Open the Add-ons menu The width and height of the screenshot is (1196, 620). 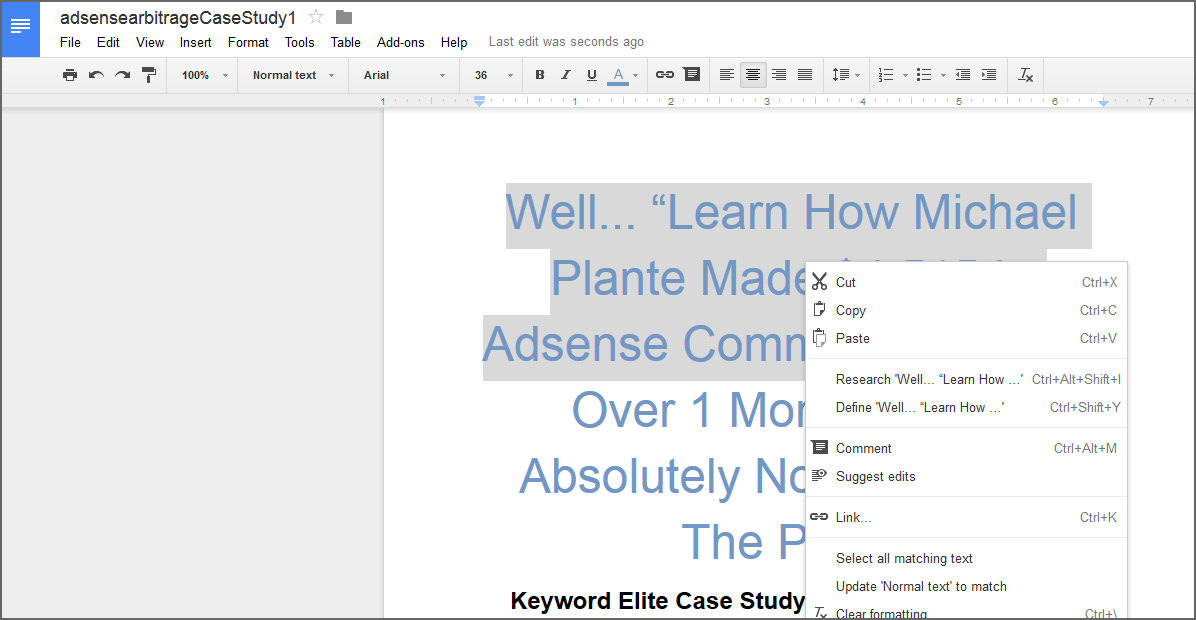tap(400, 42)
